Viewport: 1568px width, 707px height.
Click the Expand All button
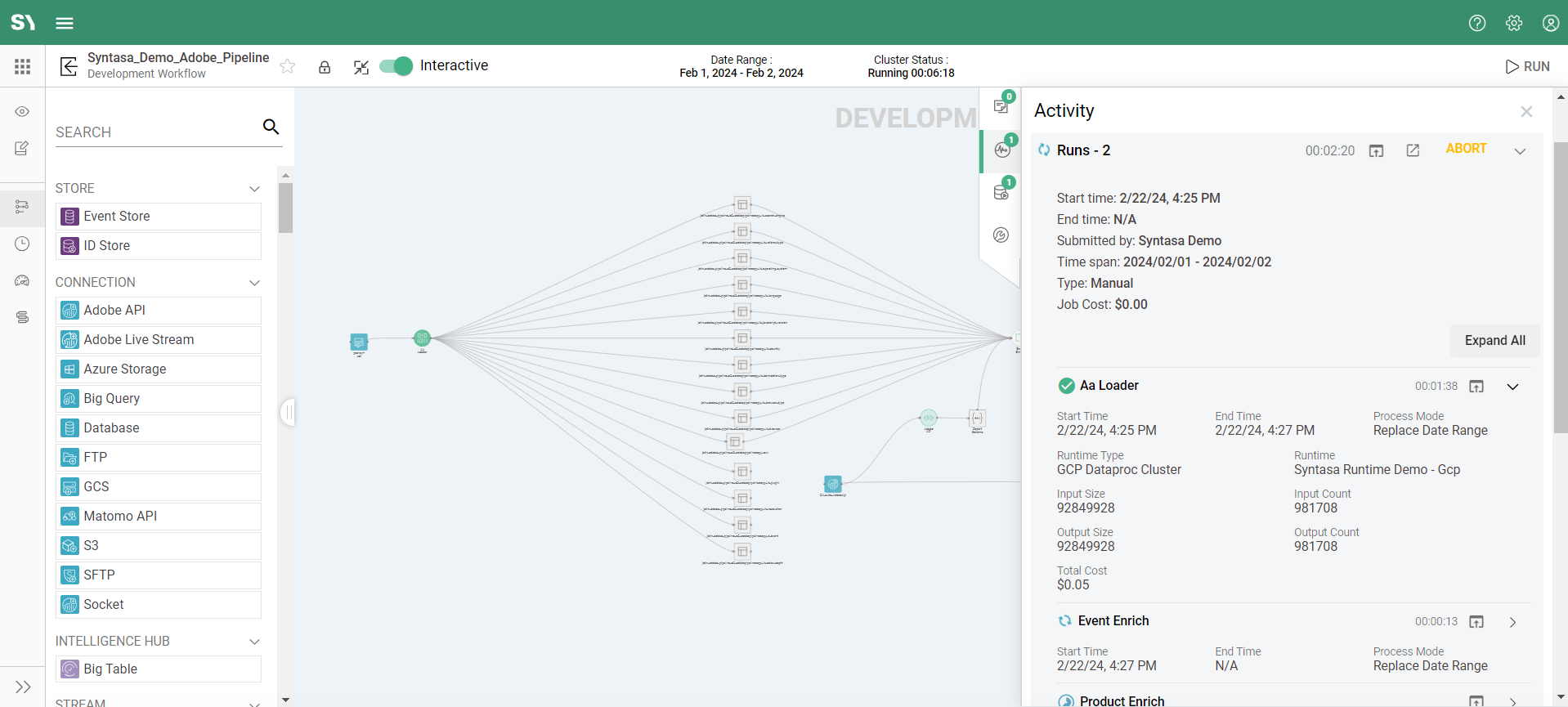click(1494, 341)
